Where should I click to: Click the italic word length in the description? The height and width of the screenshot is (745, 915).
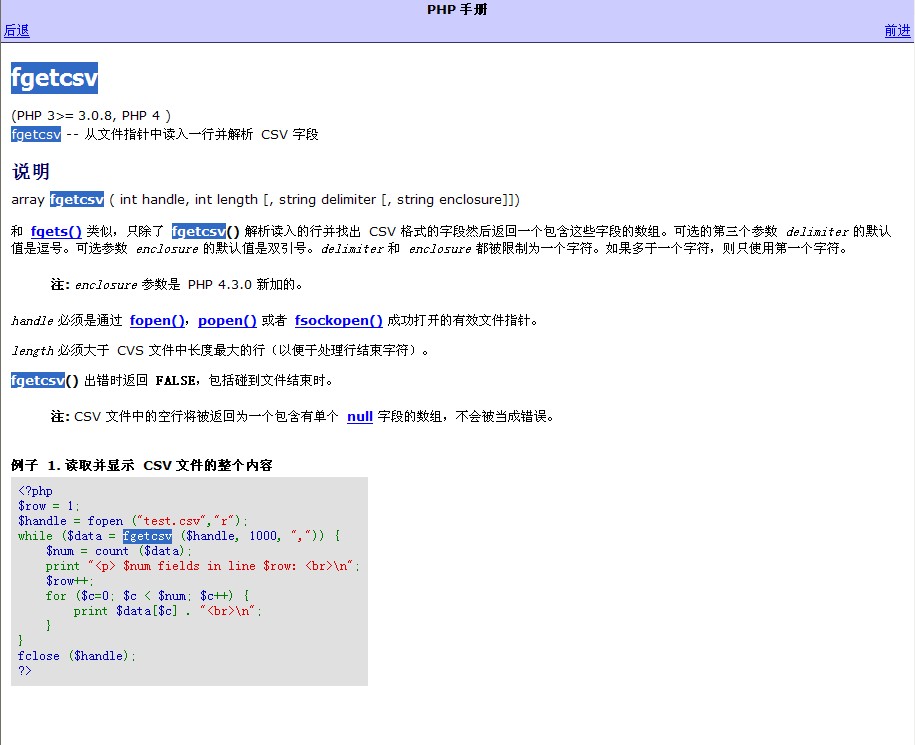coord(32,351)
